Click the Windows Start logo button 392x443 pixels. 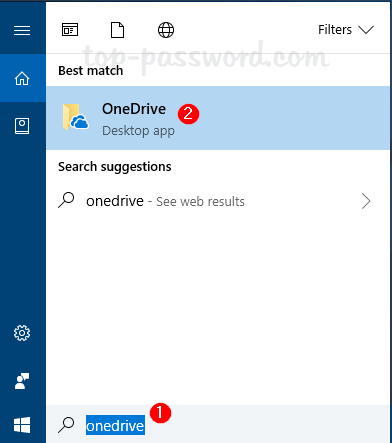(x=22, y=425)
